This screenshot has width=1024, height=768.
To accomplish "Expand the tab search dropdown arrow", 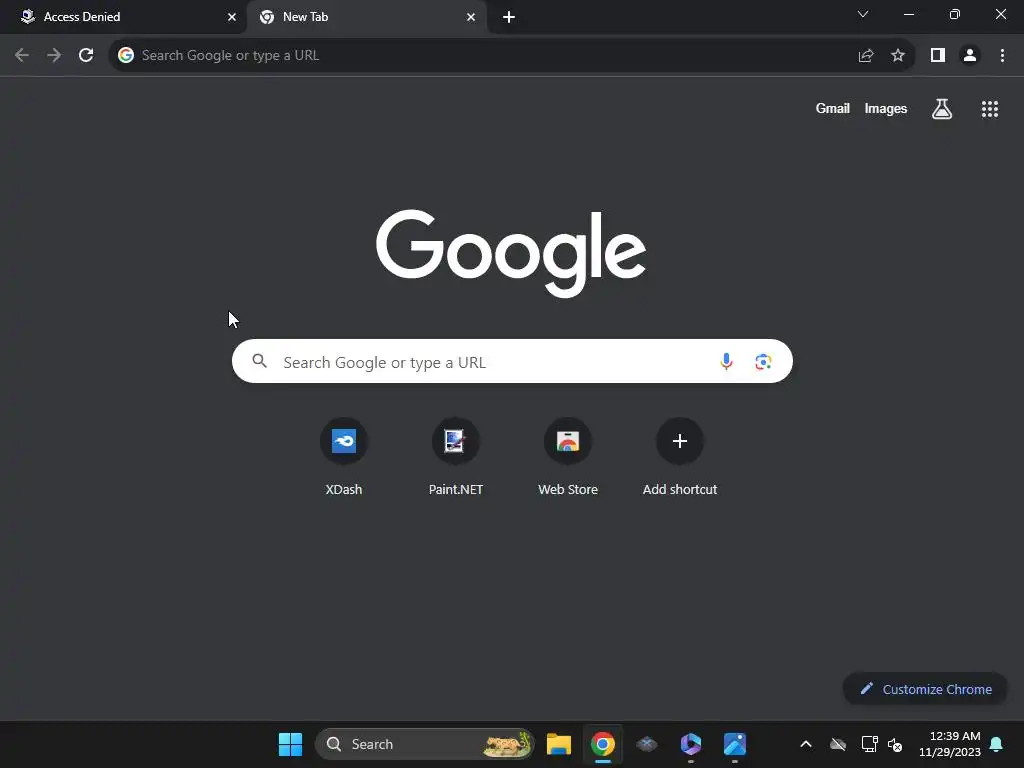I will [x=863, y=14].
